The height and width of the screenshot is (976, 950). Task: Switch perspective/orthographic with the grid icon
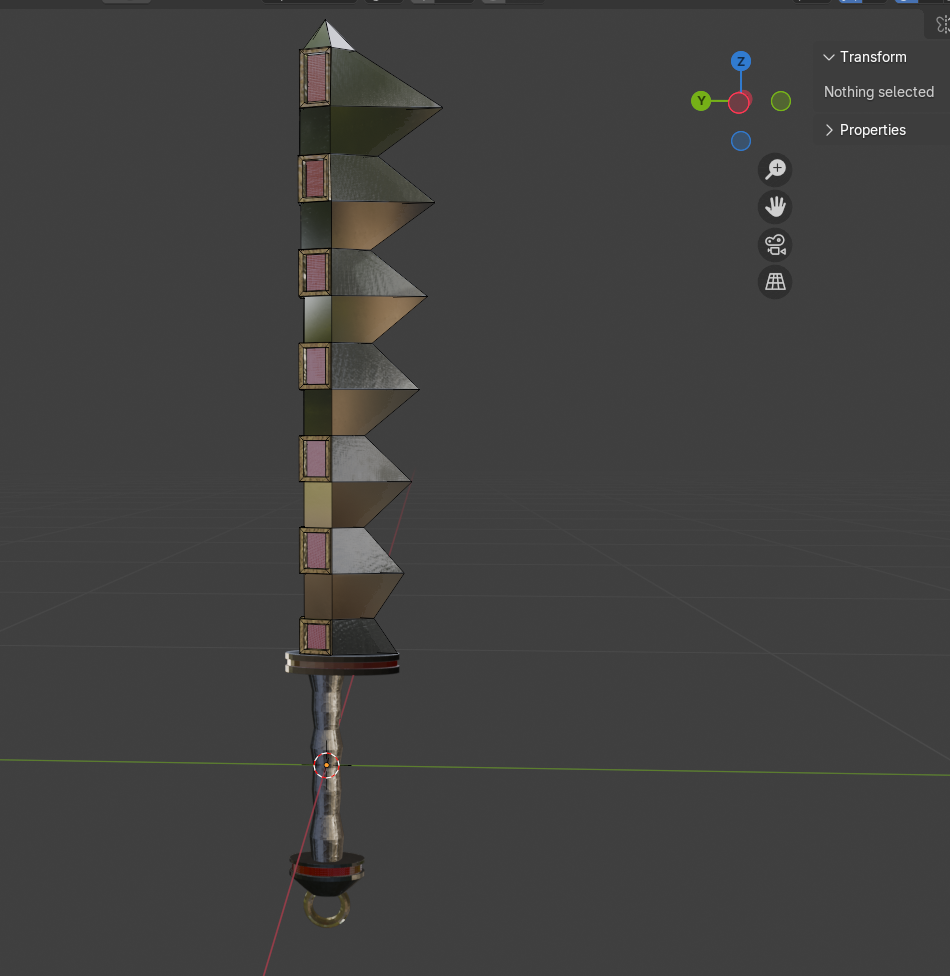click(775, 282)
